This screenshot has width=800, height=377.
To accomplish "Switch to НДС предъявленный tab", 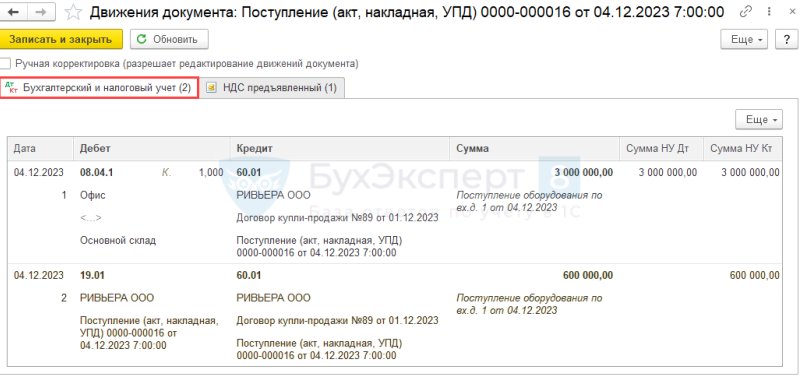I will point(273,88).
